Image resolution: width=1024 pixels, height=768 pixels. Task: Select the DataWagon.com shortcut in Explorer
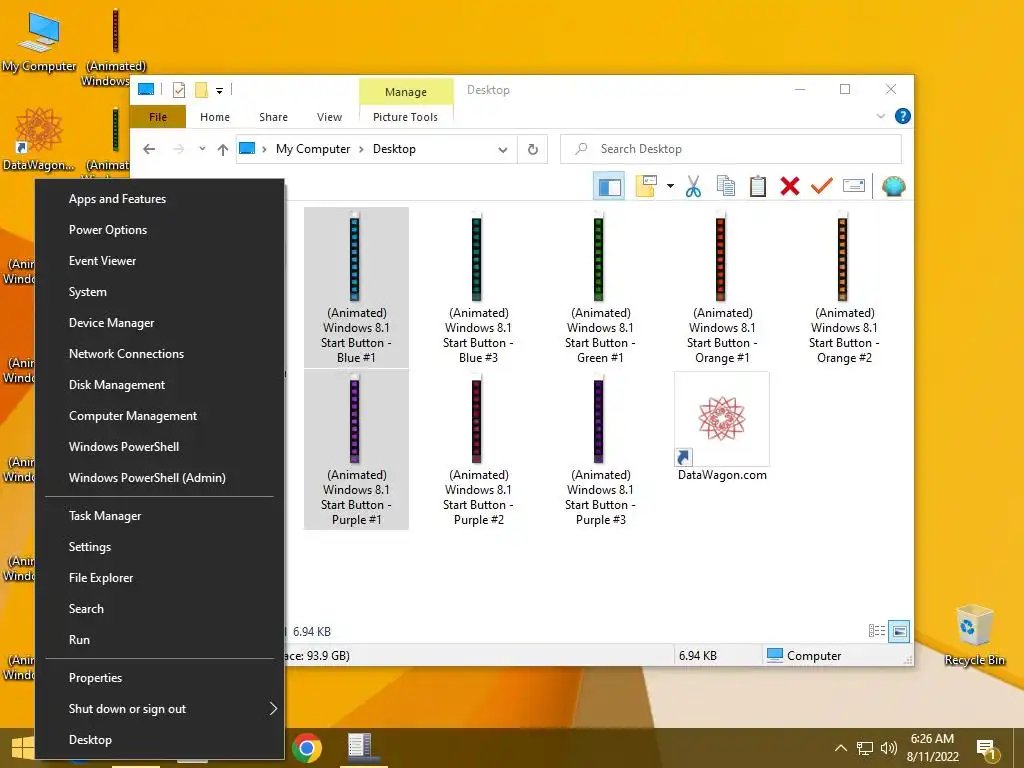coord(722,428)
